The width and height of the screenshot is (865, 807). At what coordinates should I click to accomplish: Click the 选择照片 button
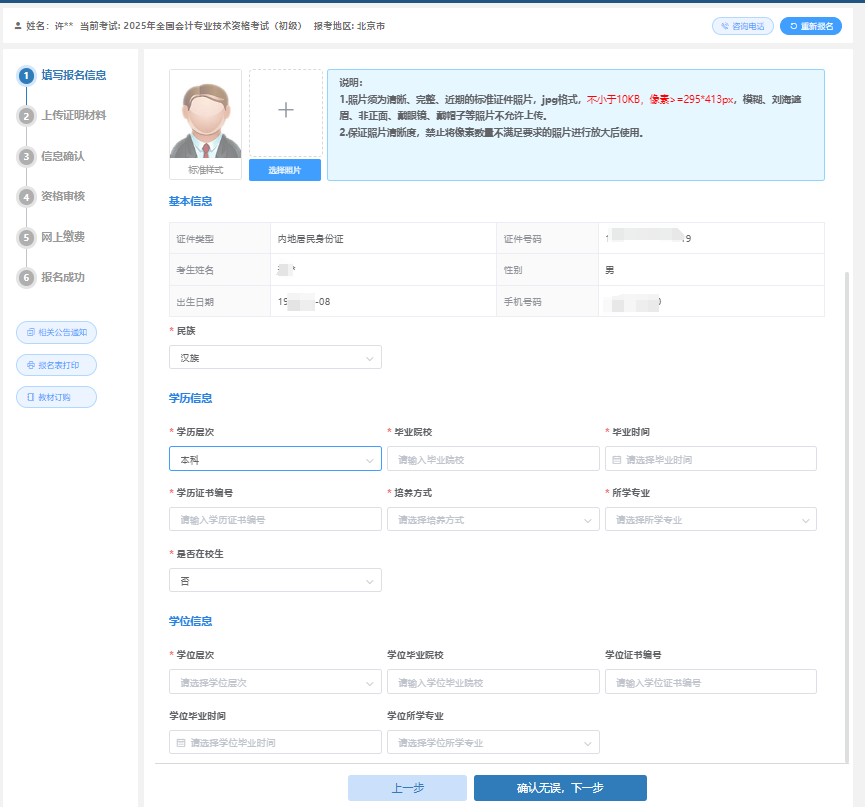click(285, 170)
